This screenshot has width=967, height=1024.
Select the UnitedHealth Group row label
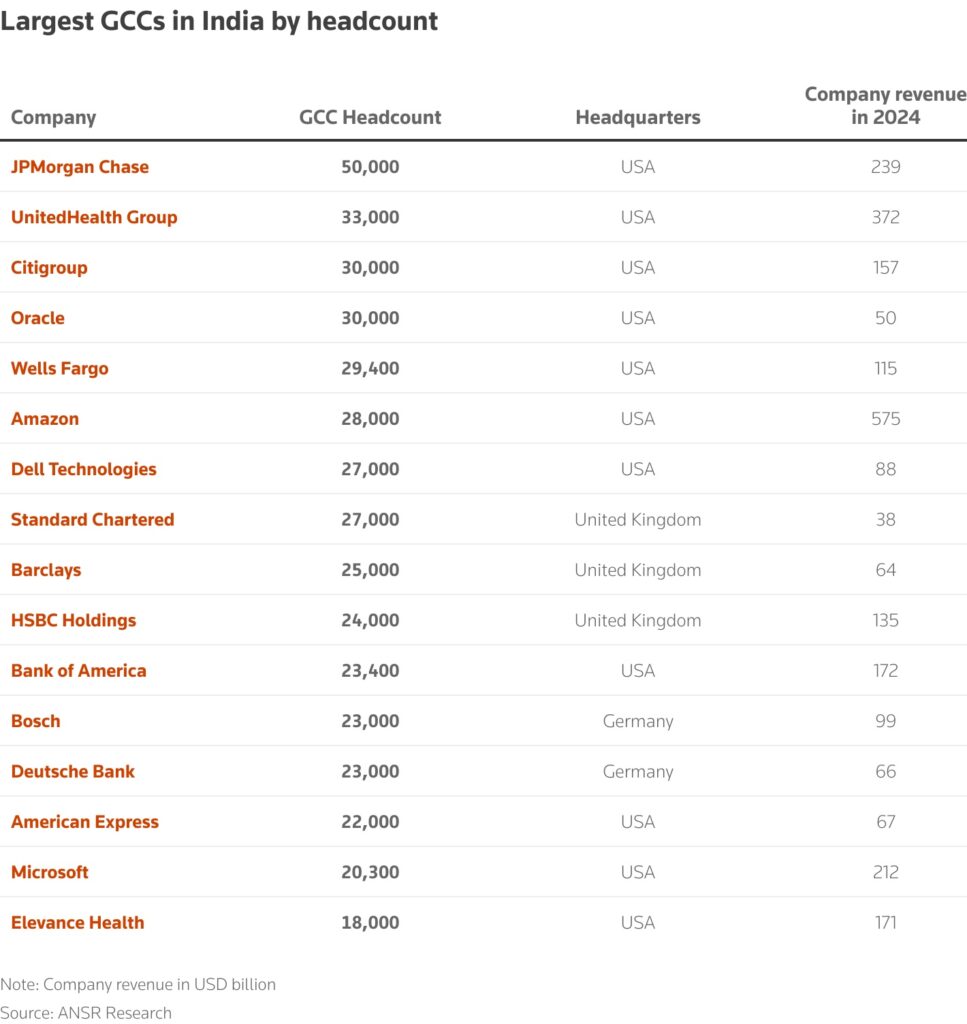(x=94, y=217)
